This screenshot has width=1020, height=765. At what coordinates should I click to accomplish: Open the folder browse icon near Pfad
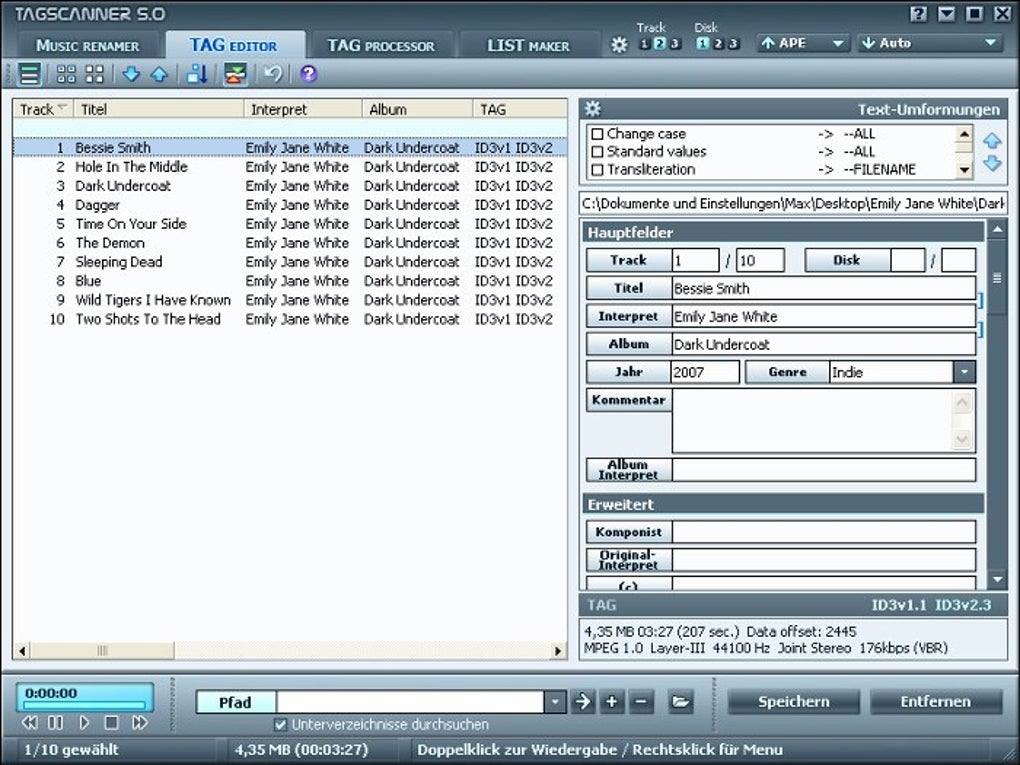point(681,702)
